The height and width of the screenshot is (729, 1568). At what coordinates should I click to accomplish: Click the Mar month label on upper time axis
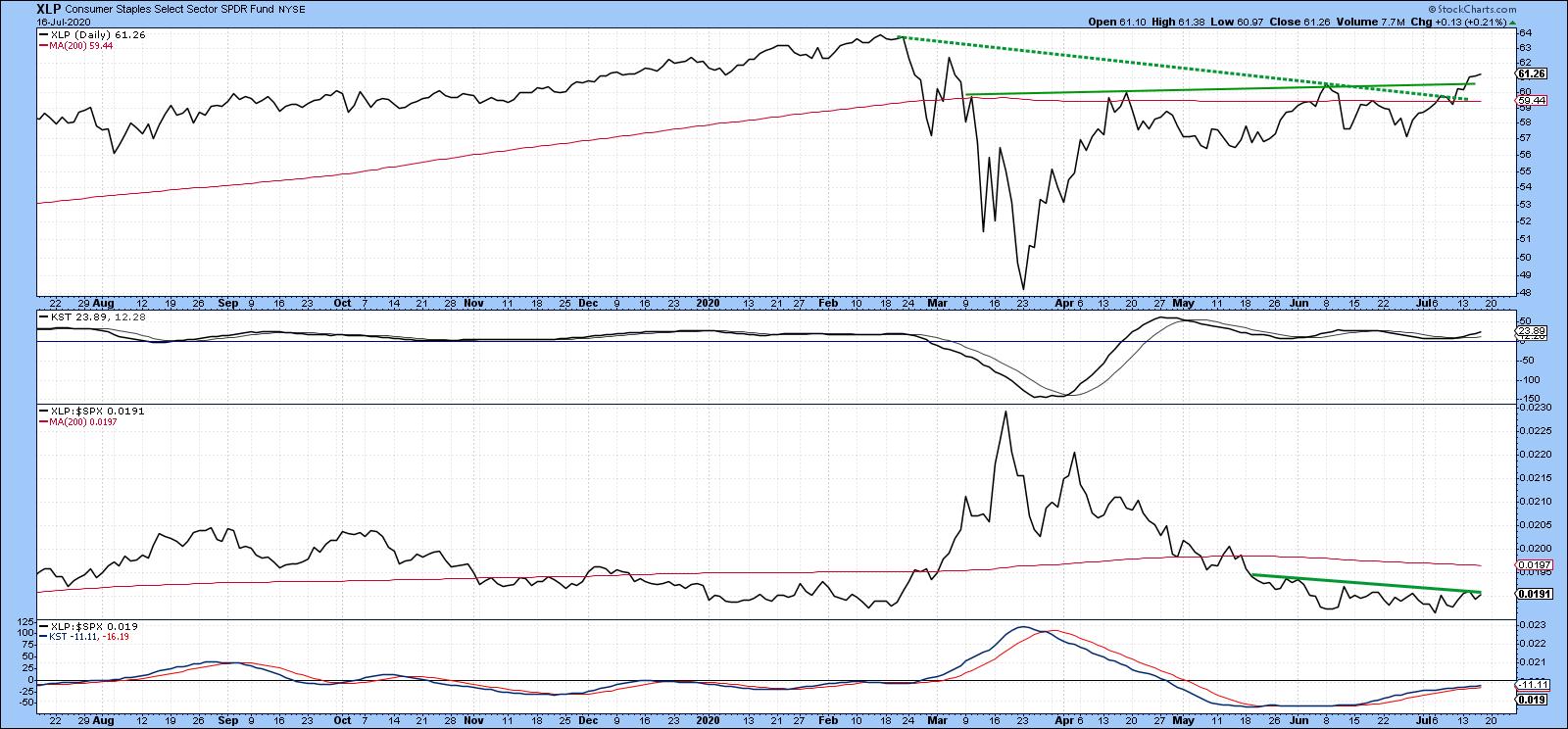tap(938, 303)
